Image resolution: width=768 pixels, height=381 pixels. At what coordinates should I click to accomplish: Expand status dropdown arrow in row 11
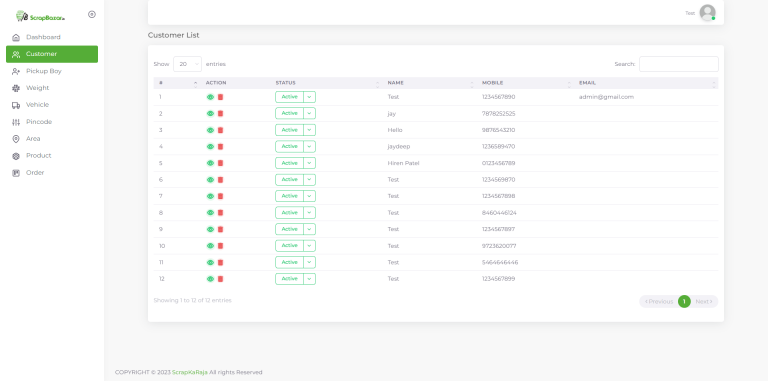[x=309, y=262]
